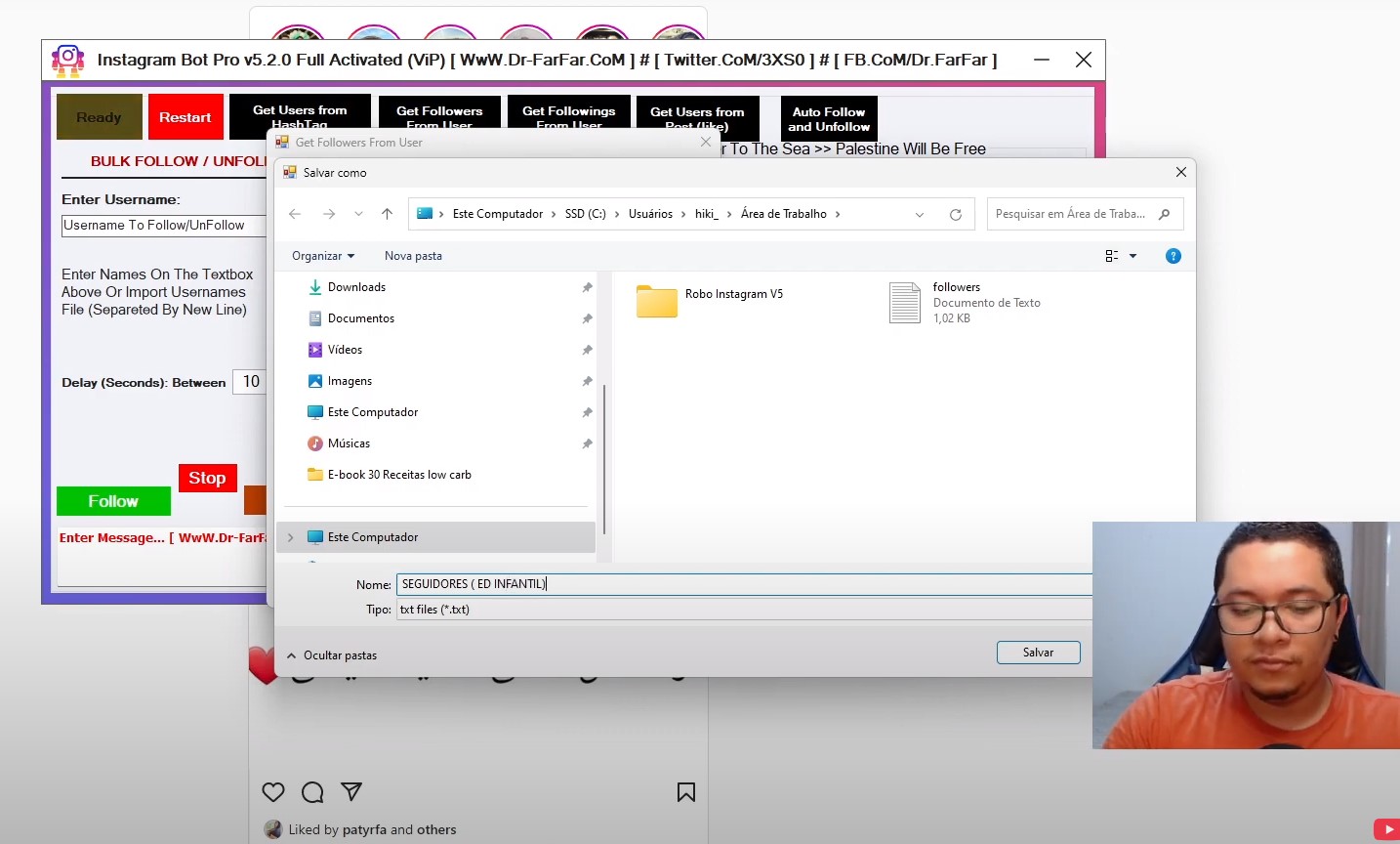Unpin Imagens using its pin icon
This screenshot has width=1400, height=844.
587,381
